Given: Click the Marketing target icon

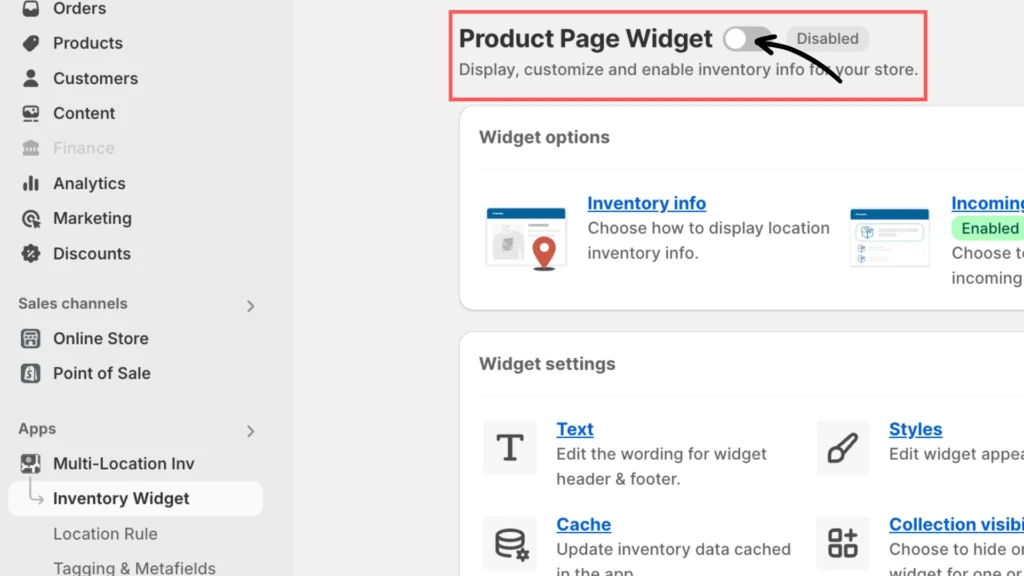Looking at the screenshot, I should pyautogui.click(x=31, y=218).
